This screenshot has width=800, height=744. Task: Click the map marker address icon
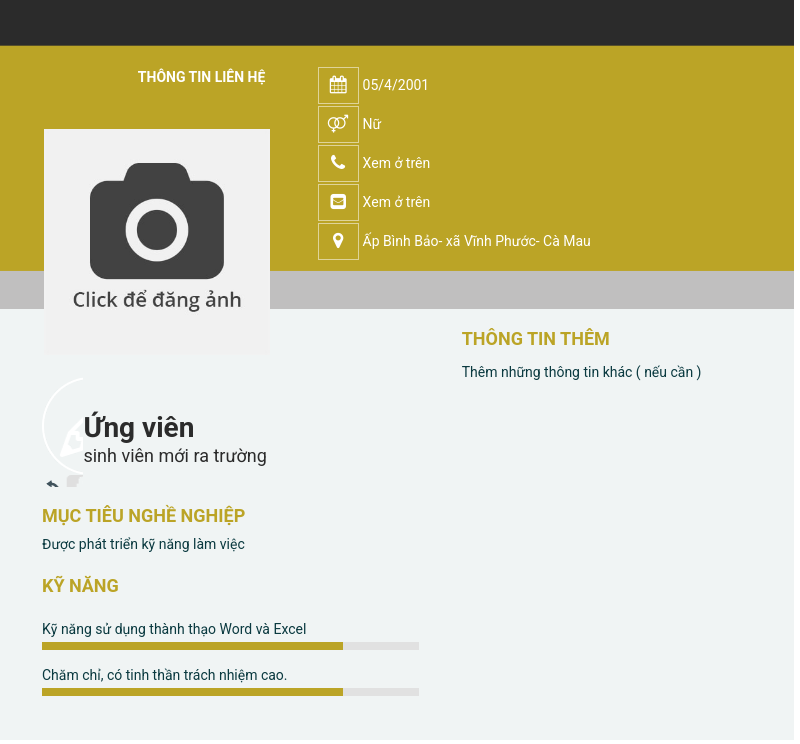click(338, 241)
